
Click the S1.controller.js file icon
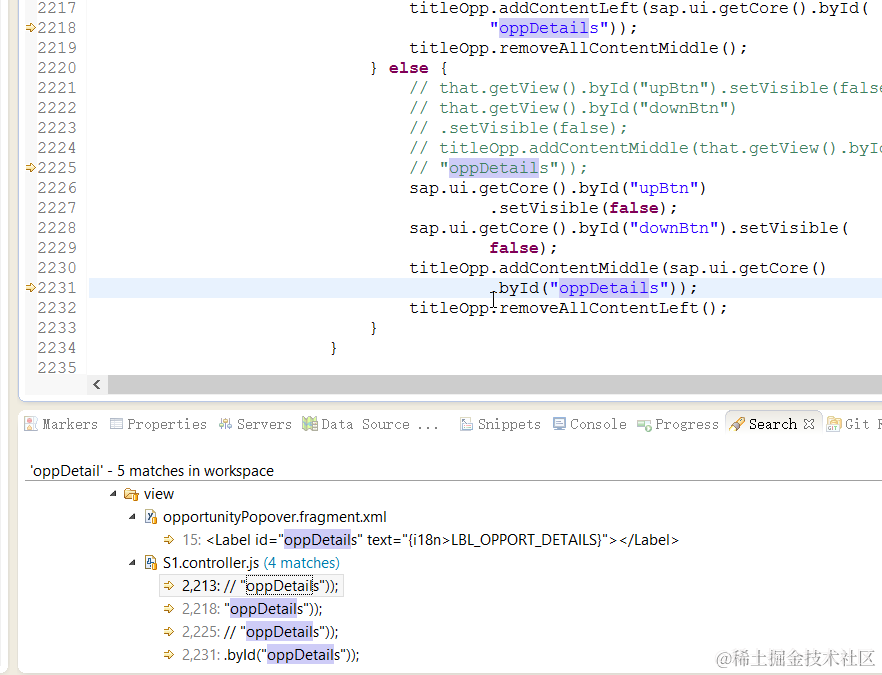tap(150, 562)
